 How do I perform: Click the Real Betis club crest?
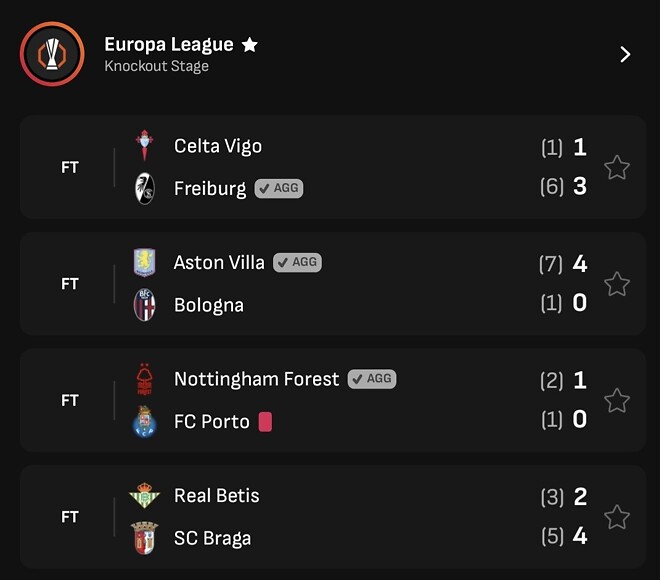pos(145,496)
